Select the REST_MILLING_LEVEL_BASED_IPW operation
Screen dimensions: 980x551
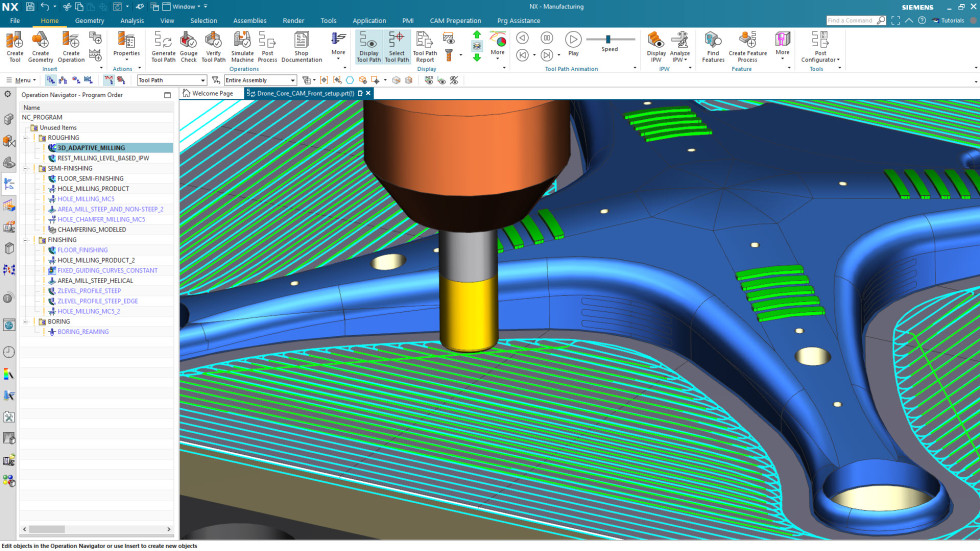[x=103, y=158]
